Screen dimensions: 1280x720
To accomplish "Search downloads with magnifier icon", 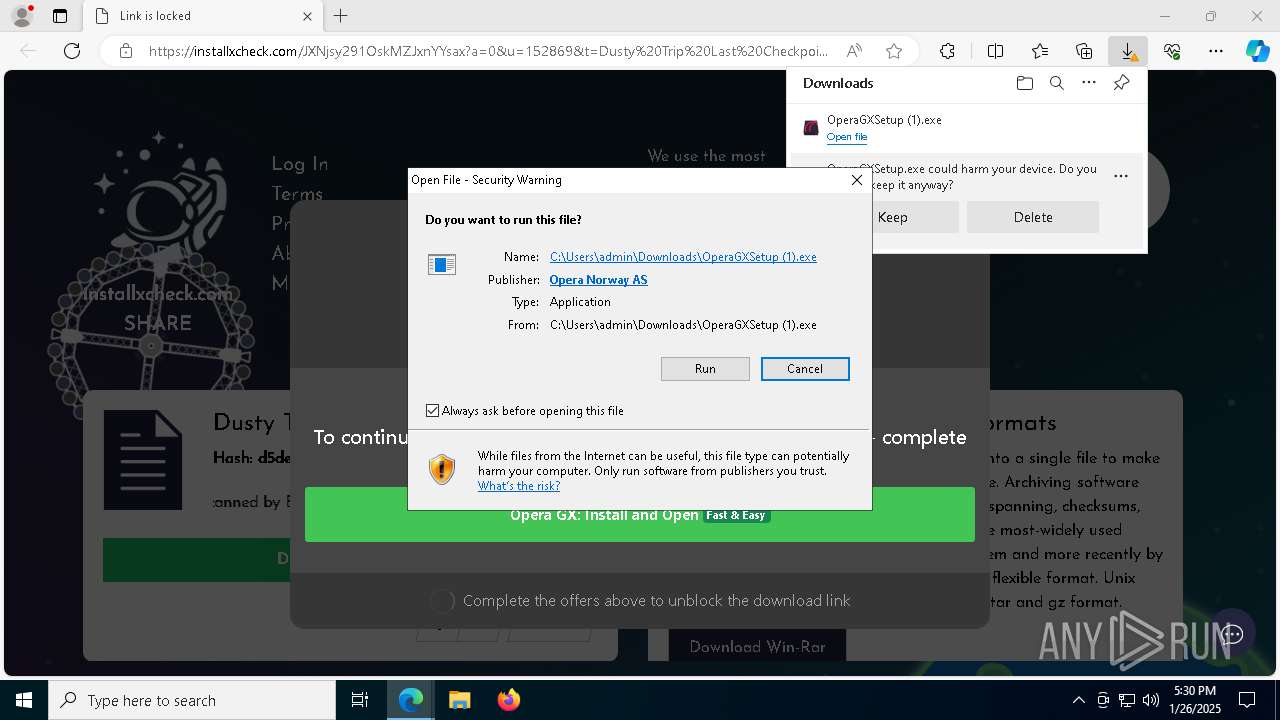I will [1056, 83].
